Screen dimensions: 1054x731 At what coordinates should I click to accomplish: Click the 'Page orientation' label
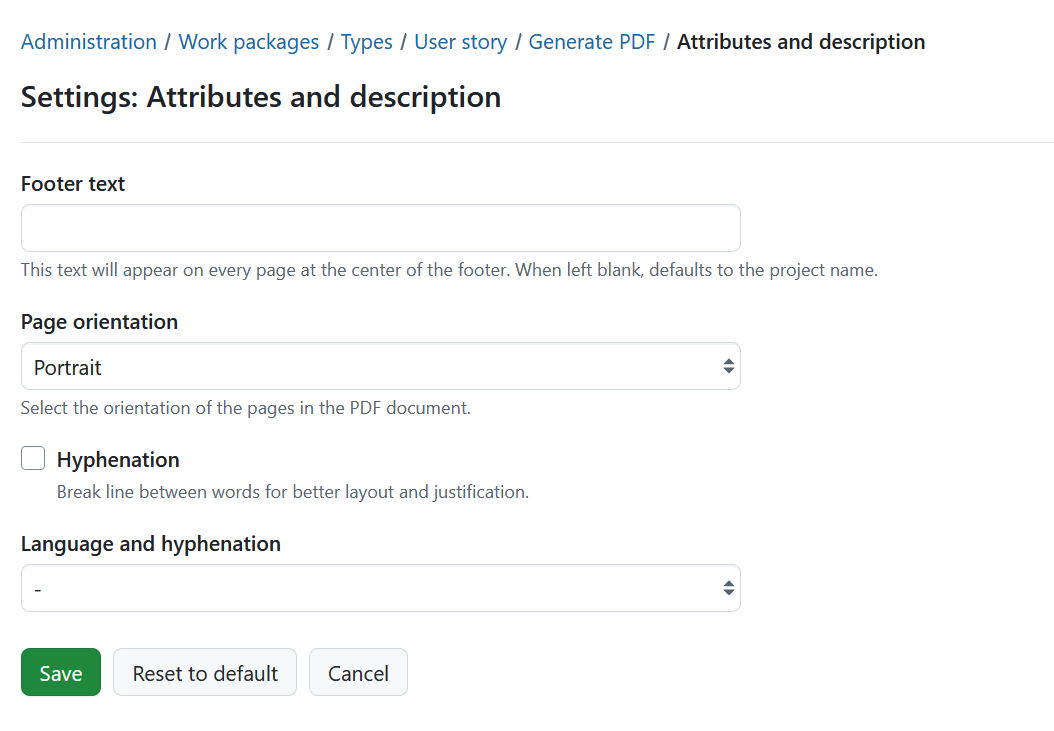[99, 321]
